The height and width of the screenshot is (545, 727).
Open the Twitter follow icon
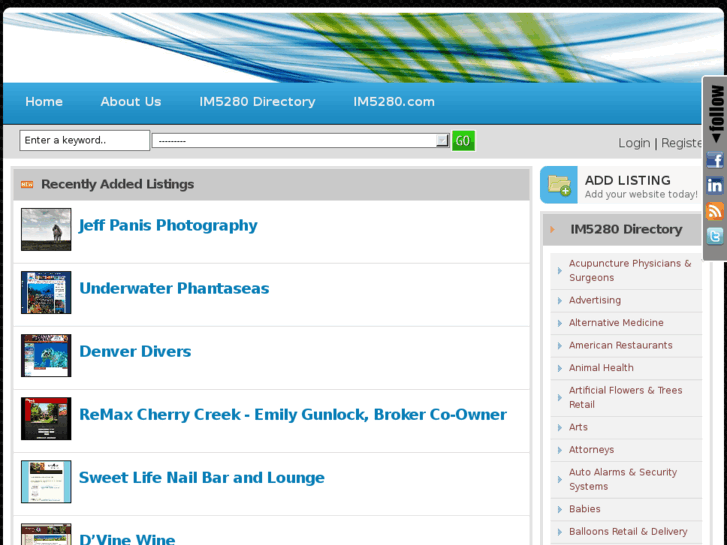point(714,236)
